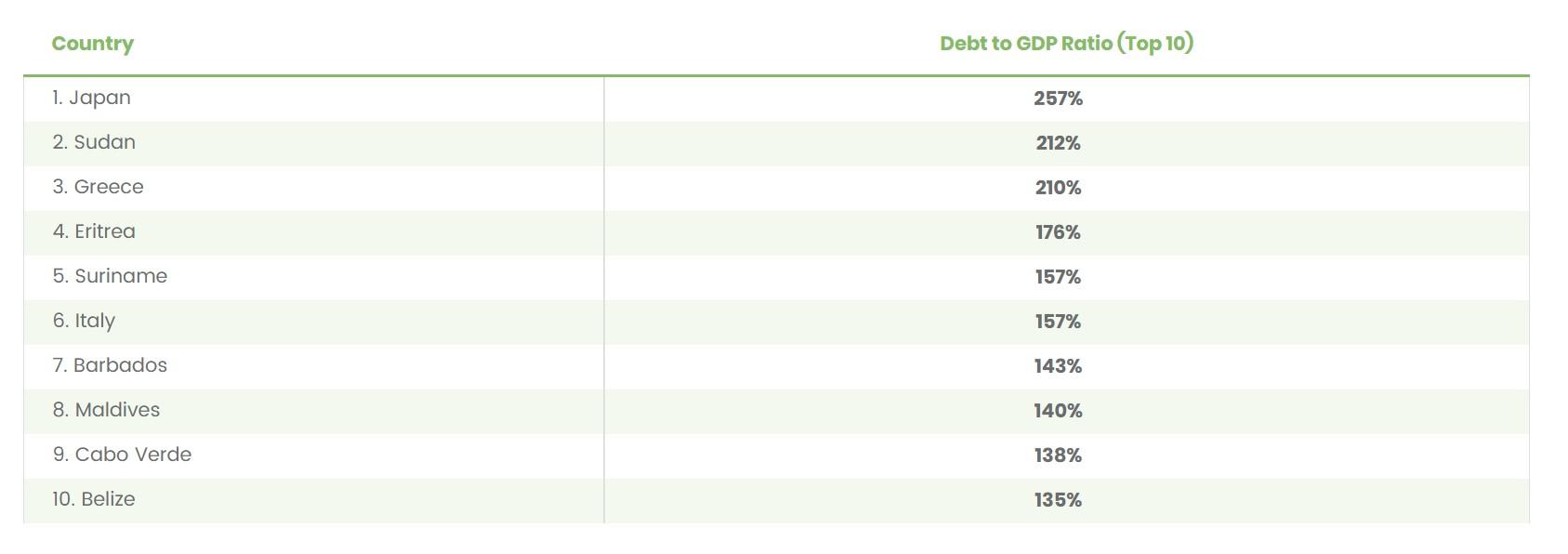Click the Debt to GDP Ratio header
This screenshot has height=554, width=1568.
tap(1066, 44)
